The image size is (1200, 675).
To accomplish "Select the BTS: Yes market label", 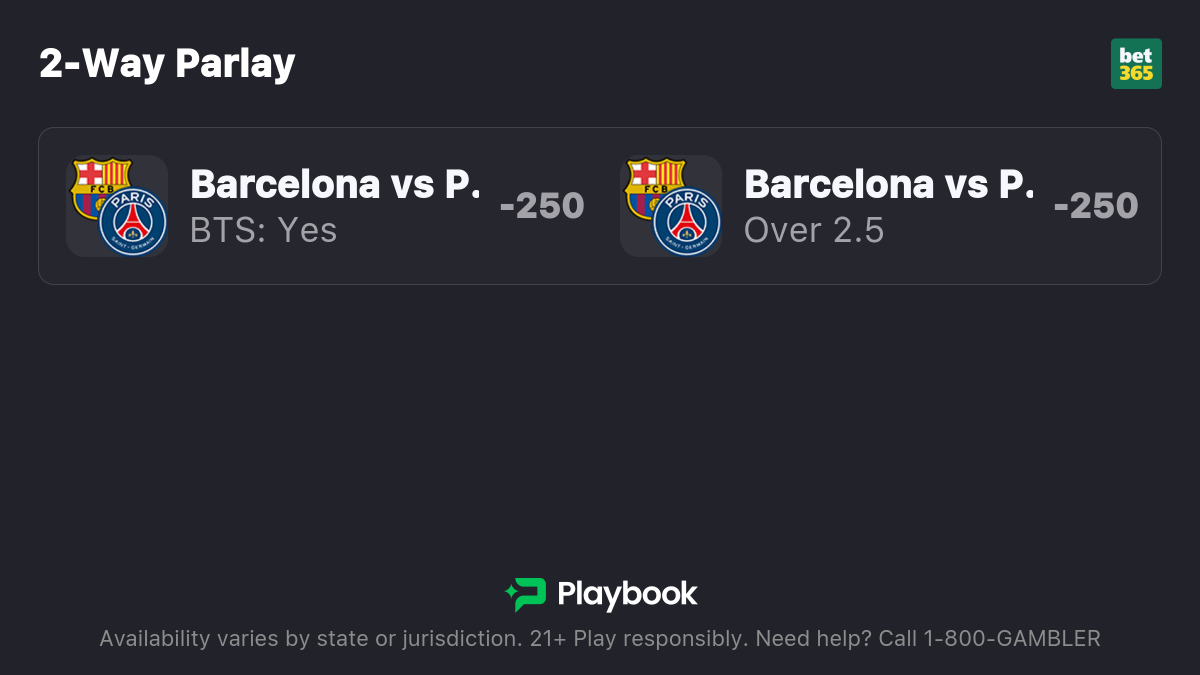I will coord(264,230).
